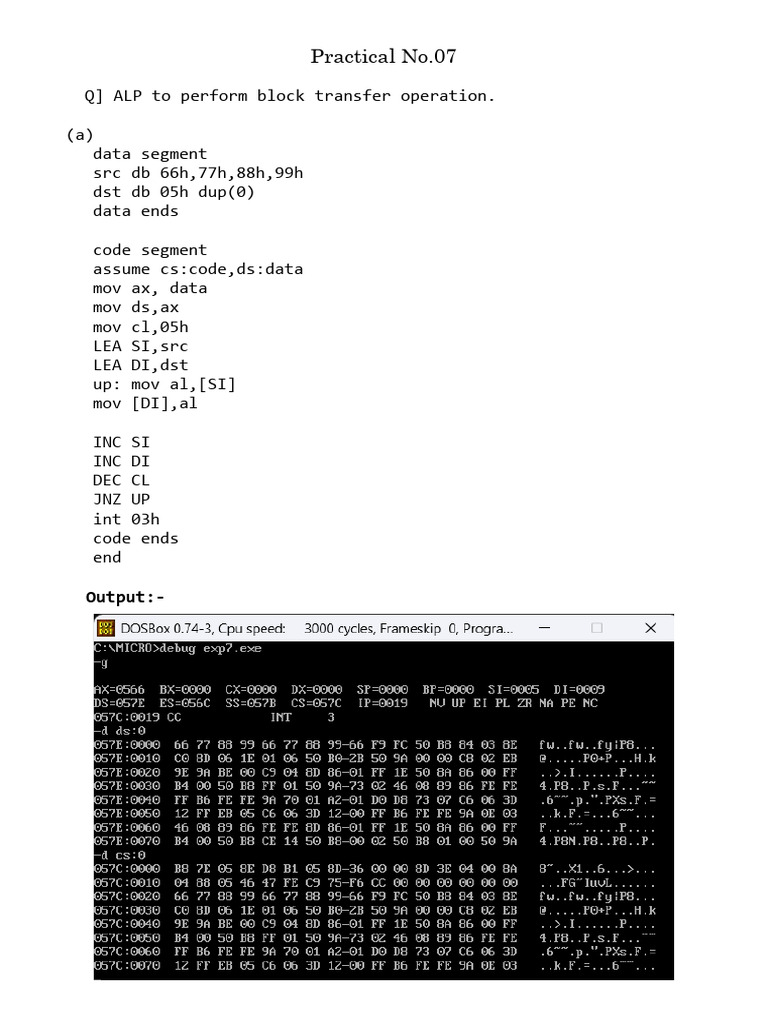Click the "Practical No.07" heading

(383, 57)
